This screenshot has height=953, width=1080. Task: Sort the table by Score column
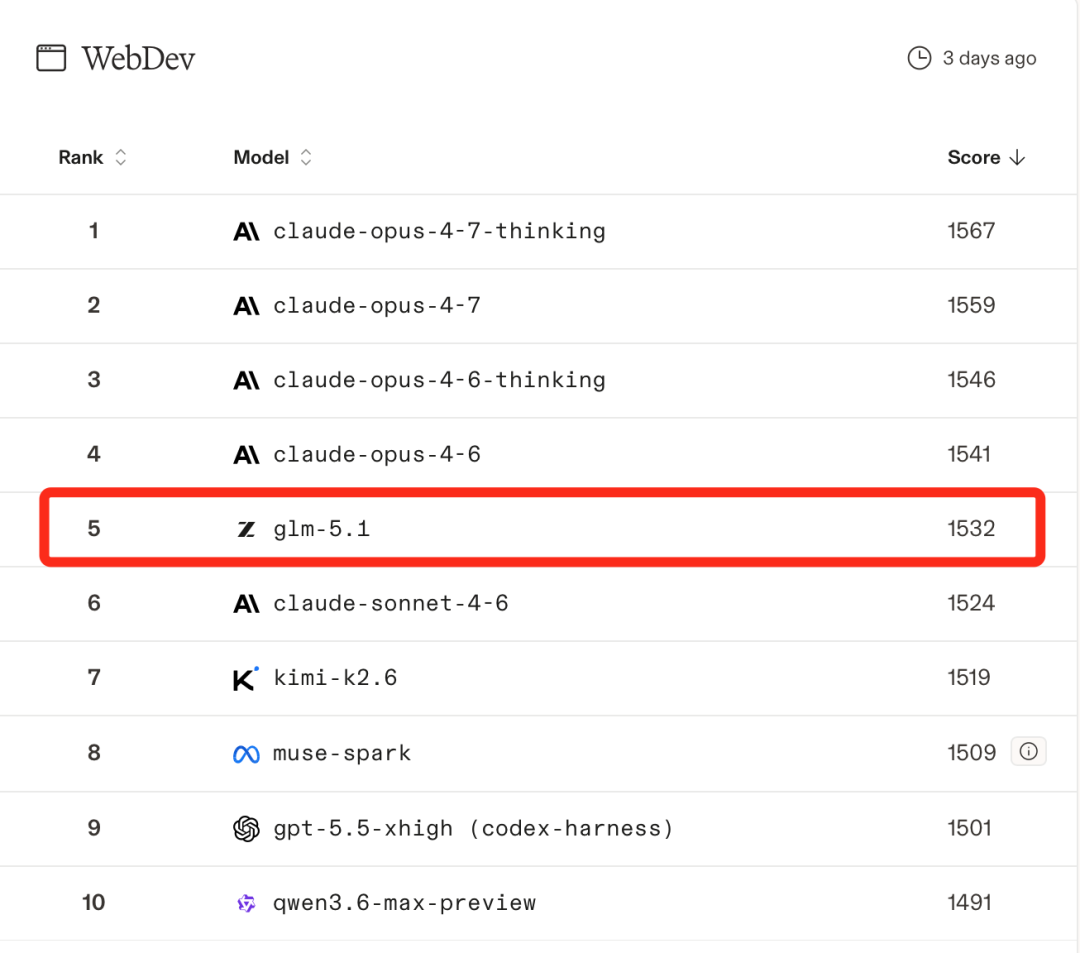coord(986,157)
